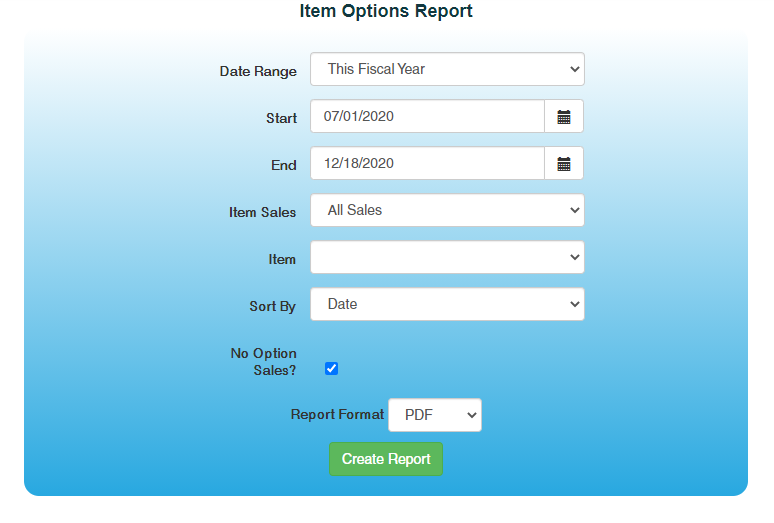Click the Create Report button

386,459
